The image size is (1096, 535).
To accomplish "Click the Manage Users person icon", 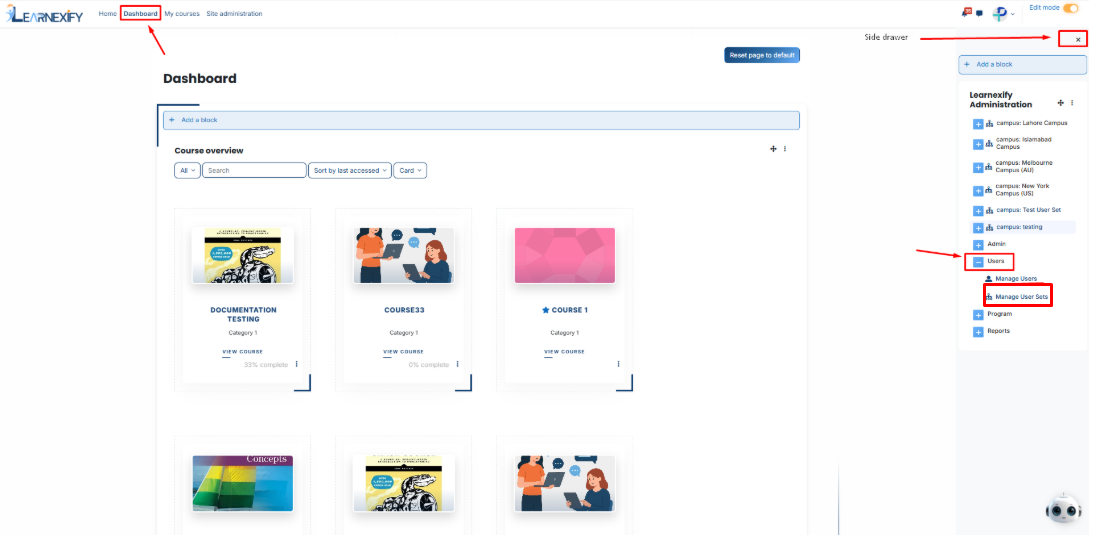I will [988, 278].
